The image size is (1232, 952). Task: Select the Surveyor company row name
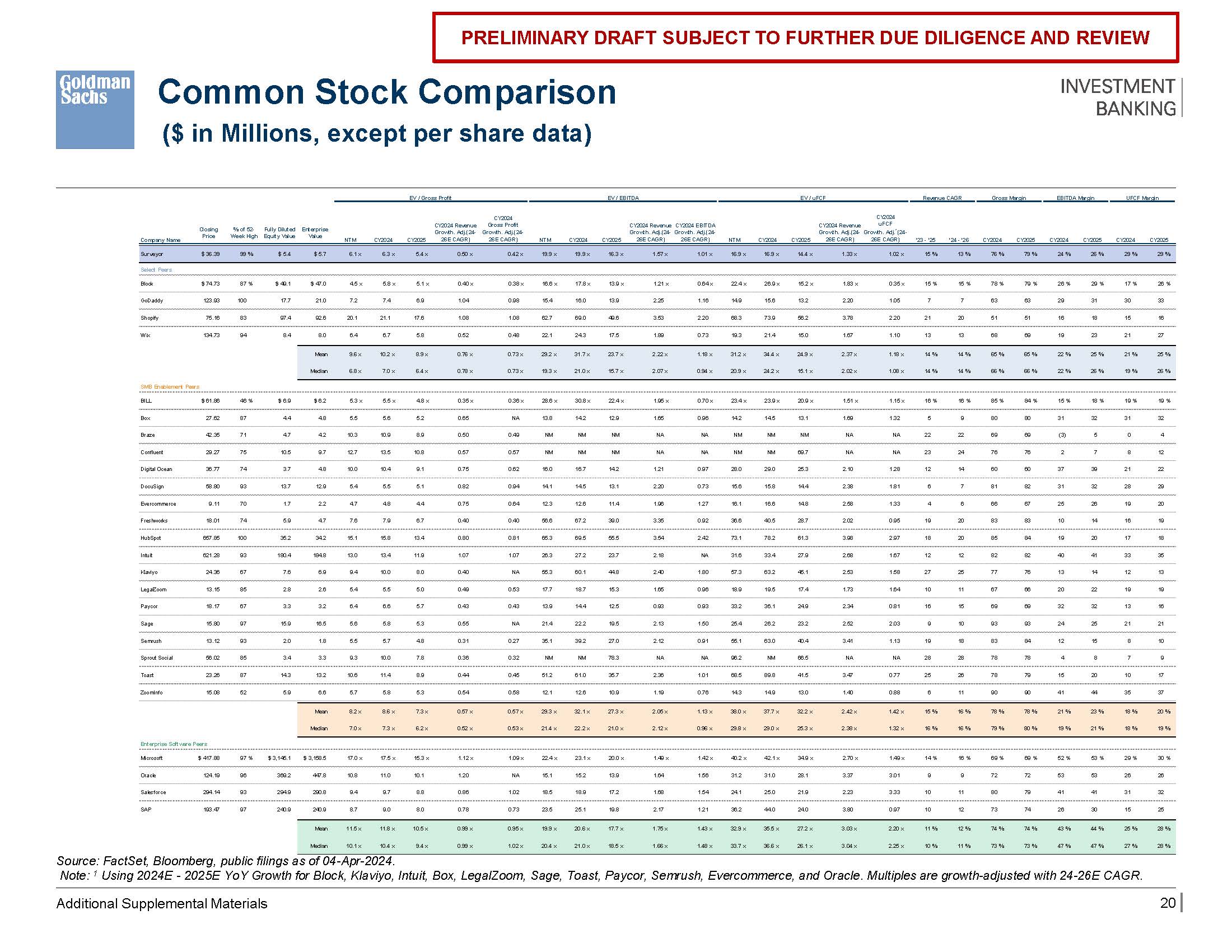tap(152, 254)
